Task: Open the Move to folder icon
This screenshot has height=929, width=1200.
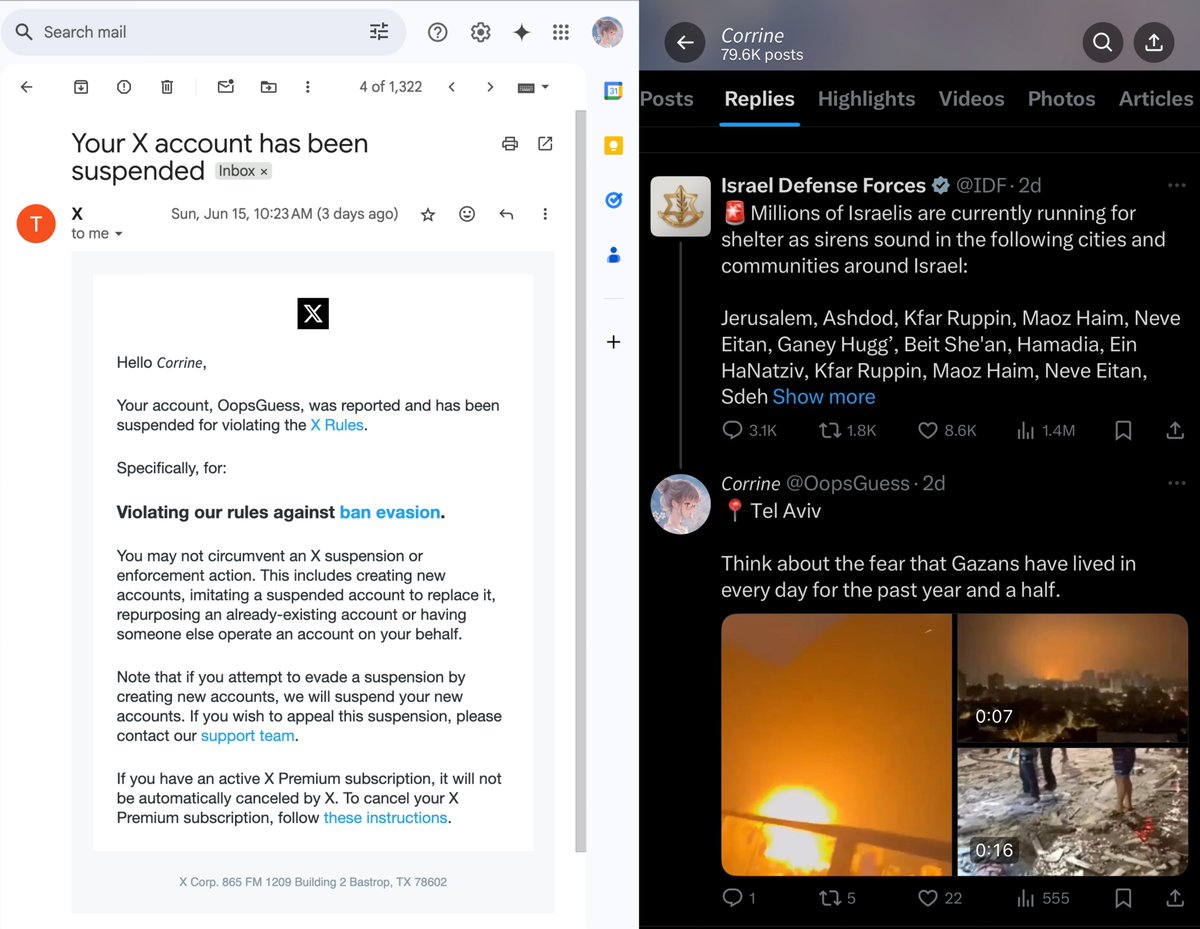Action: (x=269, y=87)
